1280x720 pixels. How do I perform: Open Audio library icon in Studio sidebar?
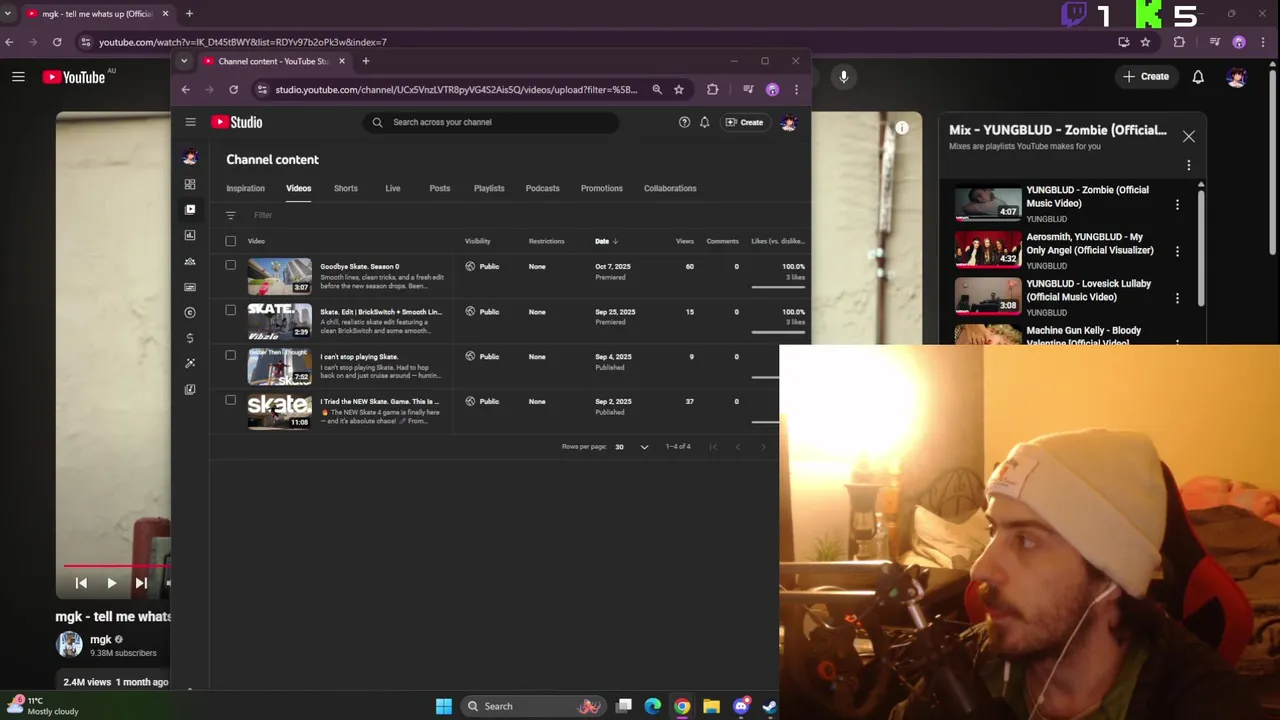point(190,389)
